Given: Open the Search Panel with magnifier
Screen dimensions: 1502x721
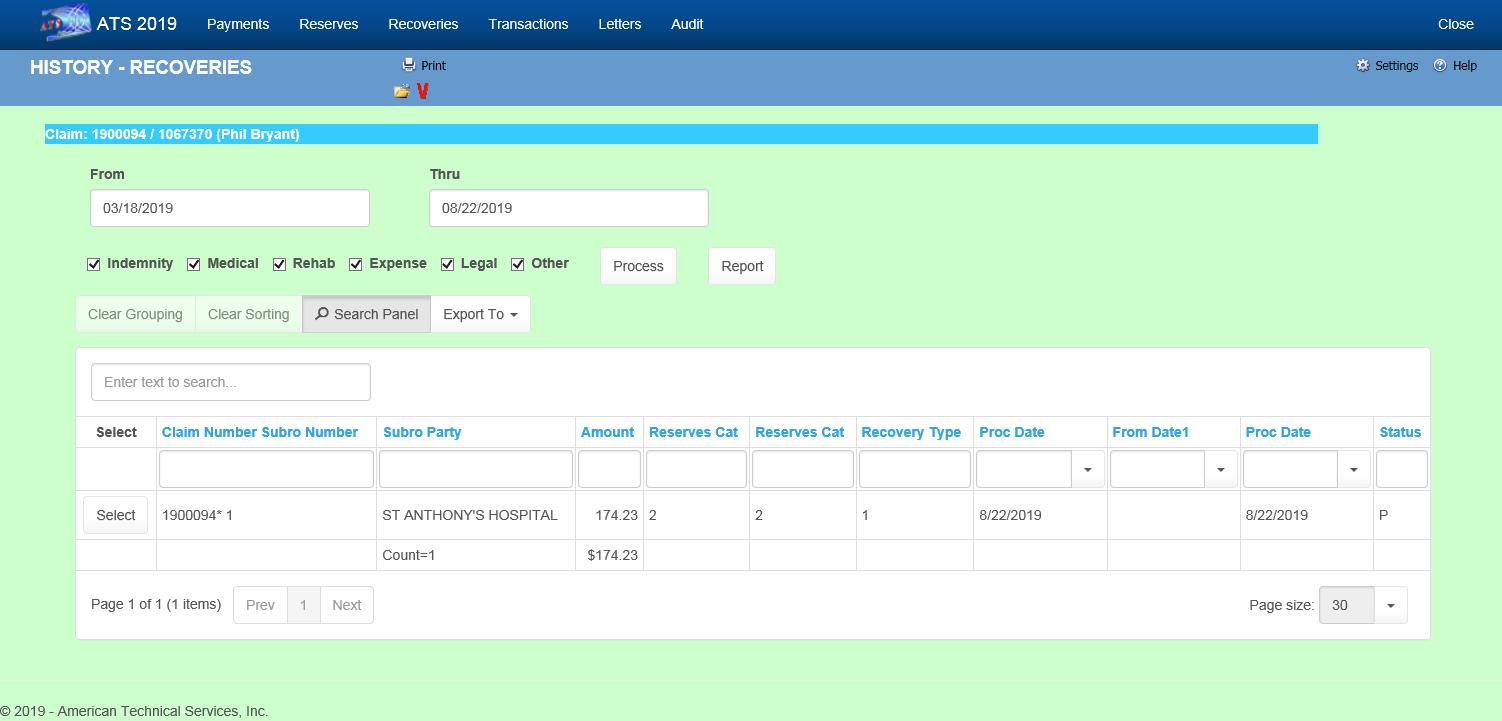Looking at the screenshot, I should (366, 314).
